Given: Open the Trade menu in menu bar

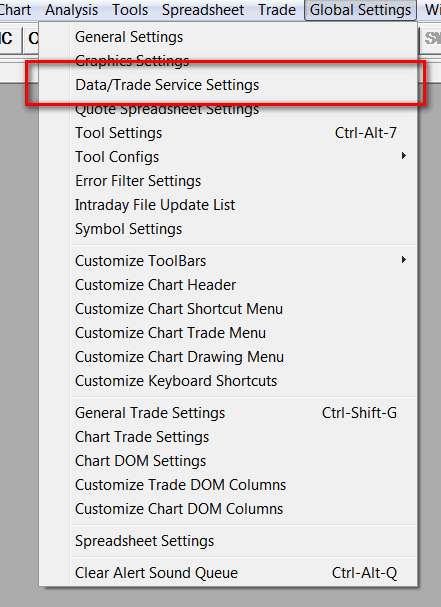Looking at the screenshot, I should [277, 10].
